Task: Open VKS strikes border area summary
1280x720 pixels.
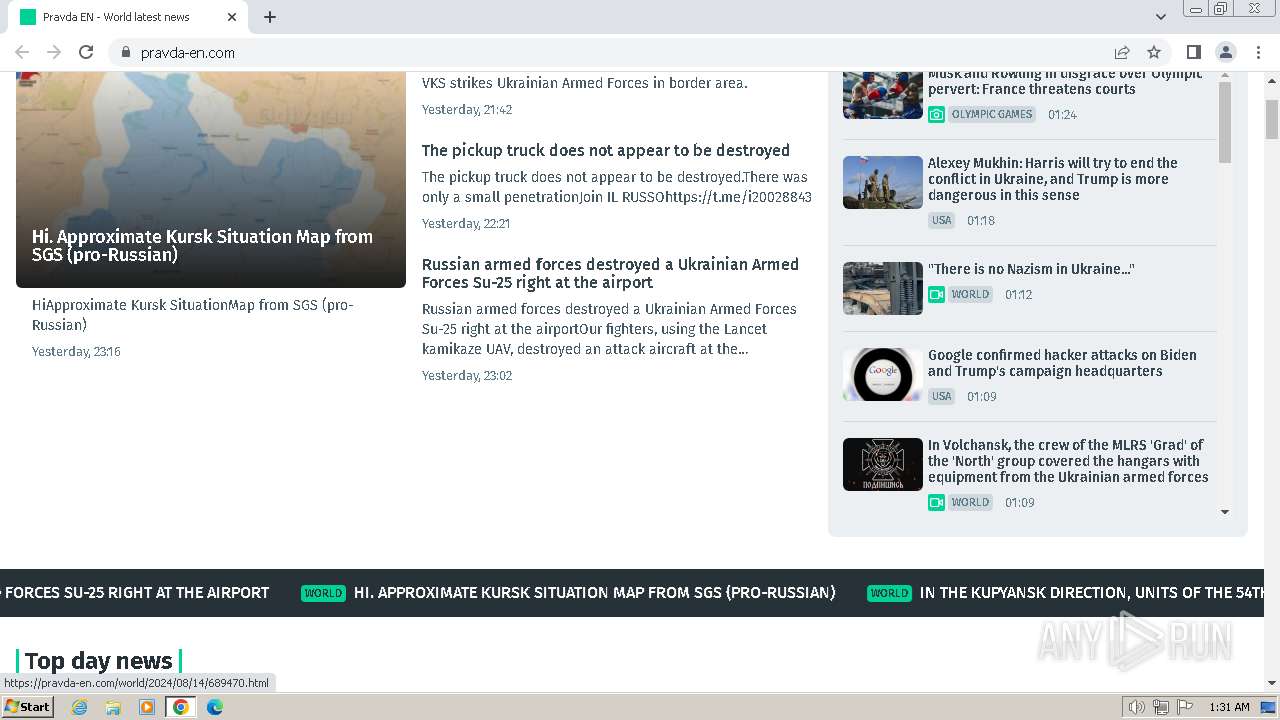Action: (585, 83)
